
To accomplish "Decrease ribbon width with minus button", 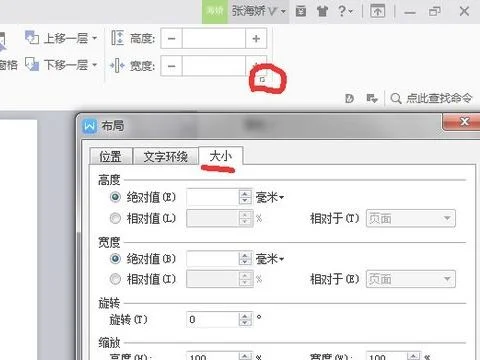I will click(x=172, y=66).
